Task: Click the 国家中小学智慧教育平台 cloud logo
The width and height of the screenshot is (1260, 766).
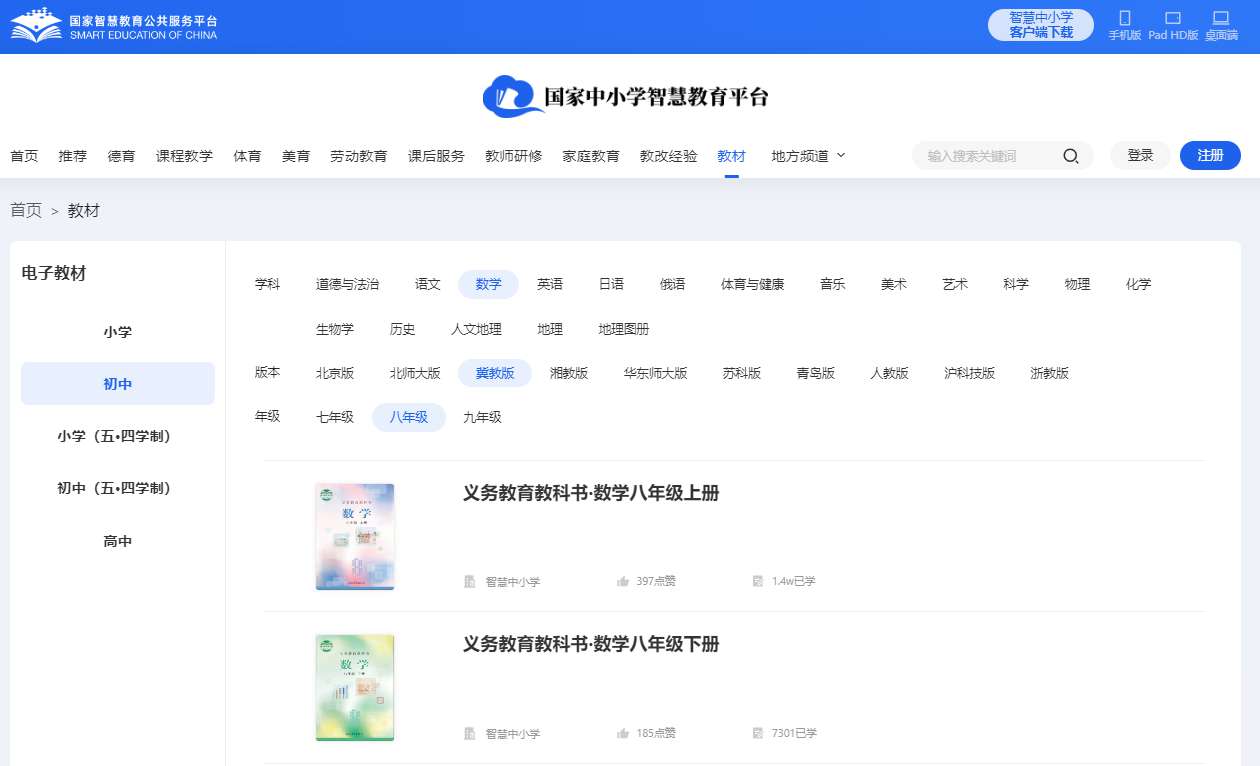Action: [627, 97]
